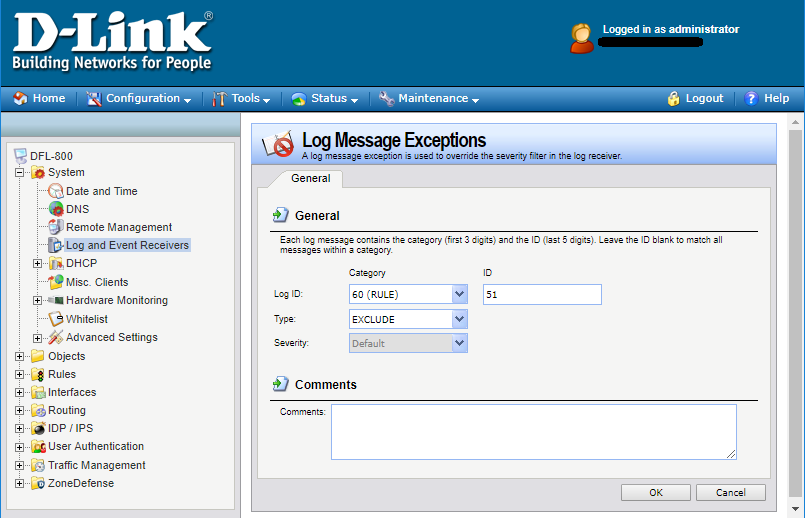Click the Traffic Management folder icon
This screenshot has height=518, width=805.
coord(38,465)
